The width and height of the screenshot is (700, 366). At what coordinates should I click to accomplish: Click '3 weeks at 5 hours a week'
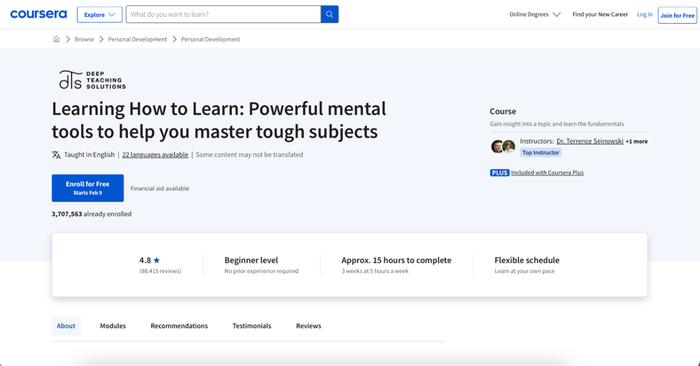375,271
